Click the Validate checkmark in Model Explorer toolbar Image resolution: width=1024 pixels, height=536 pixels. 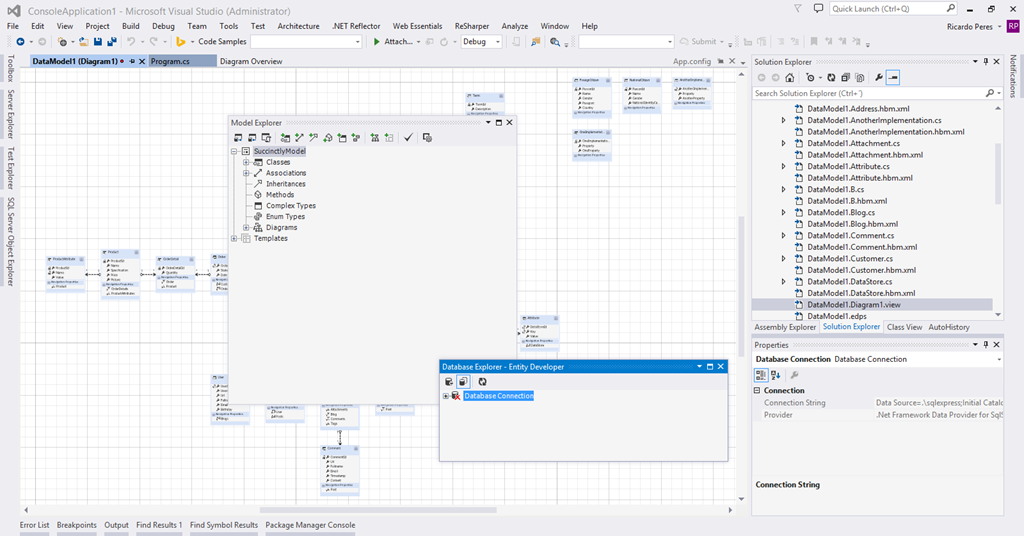408,138
